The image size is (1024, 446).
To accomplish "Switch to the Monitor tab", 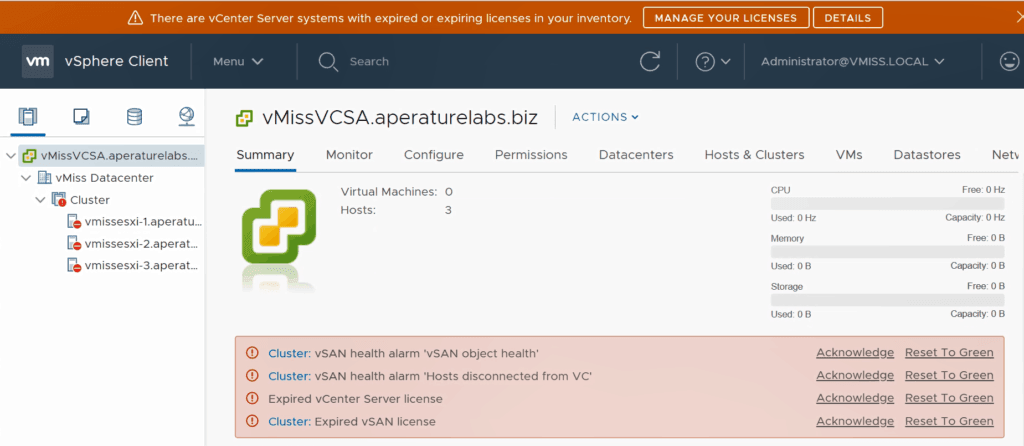I will point(349,155).
